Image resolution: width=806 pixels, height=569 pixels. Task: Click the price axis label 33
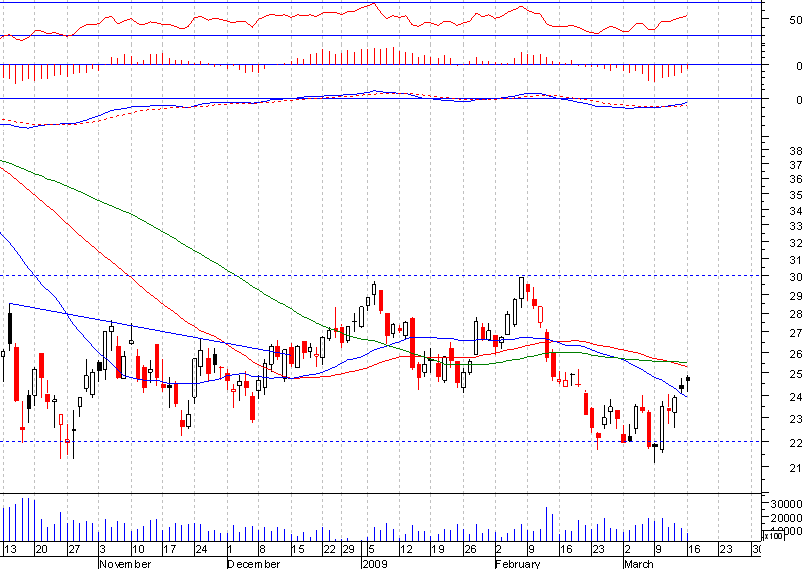point(796,226)
